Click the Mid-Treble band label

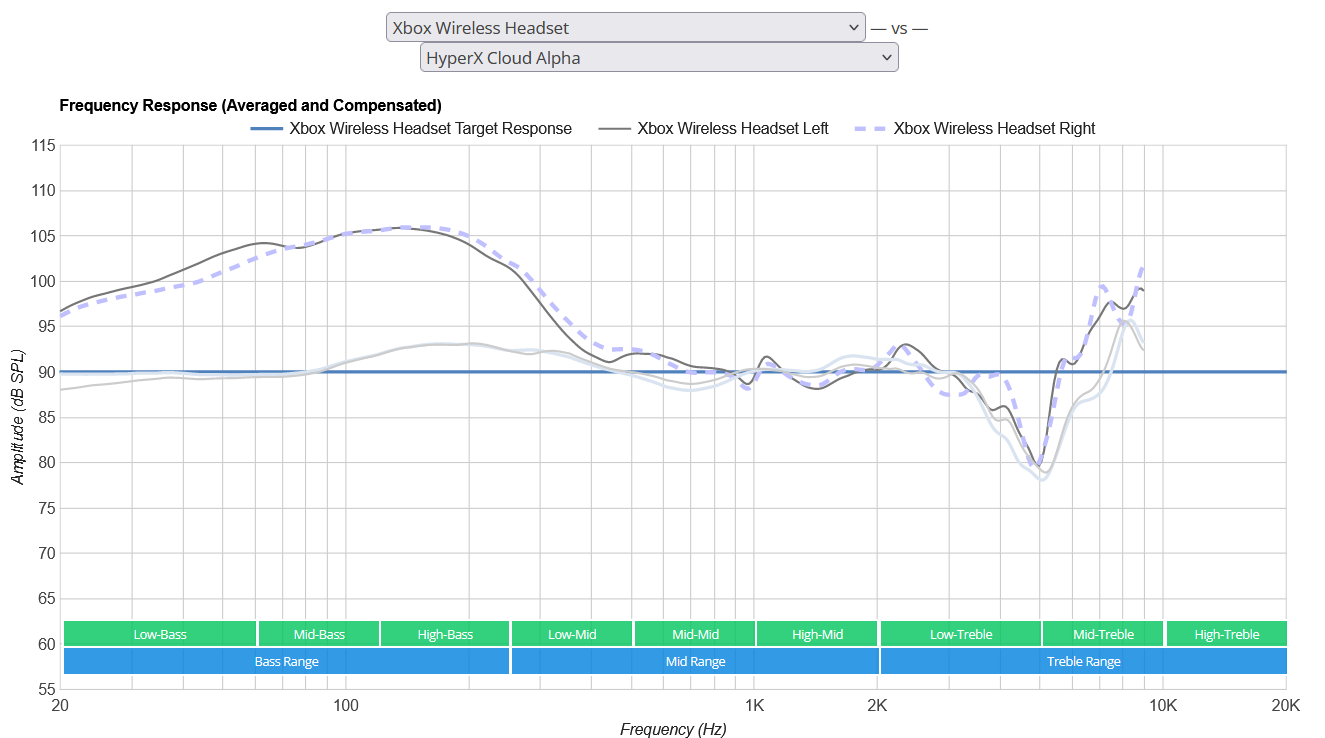[x=1103, y=634]
